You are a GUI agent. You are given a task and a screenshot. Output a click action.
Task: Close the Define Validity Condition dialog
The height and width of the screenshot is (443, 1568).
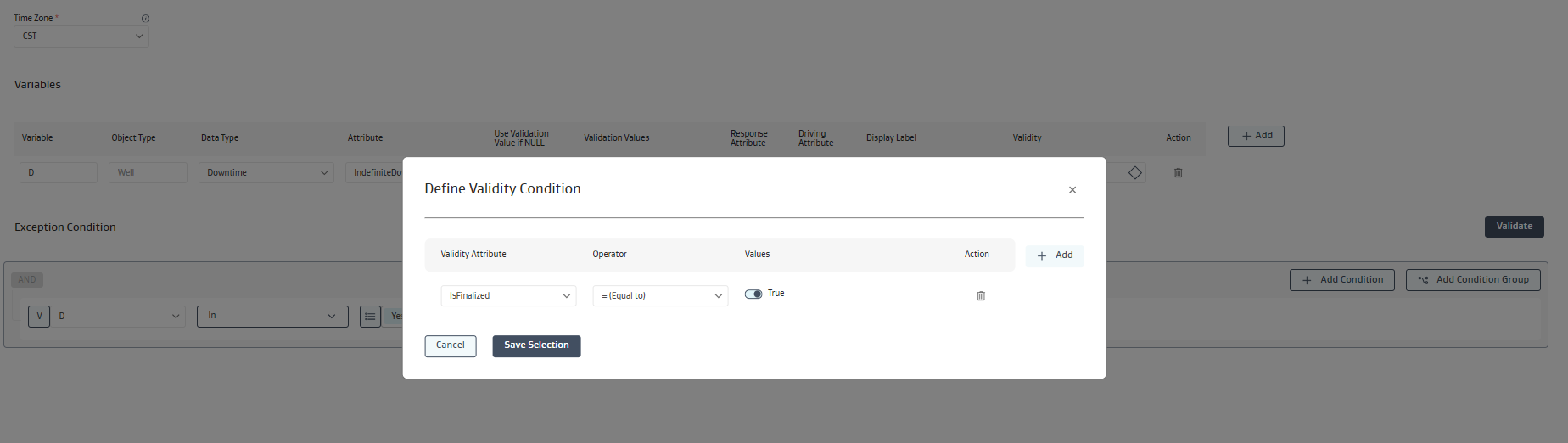pos(1072,190)
